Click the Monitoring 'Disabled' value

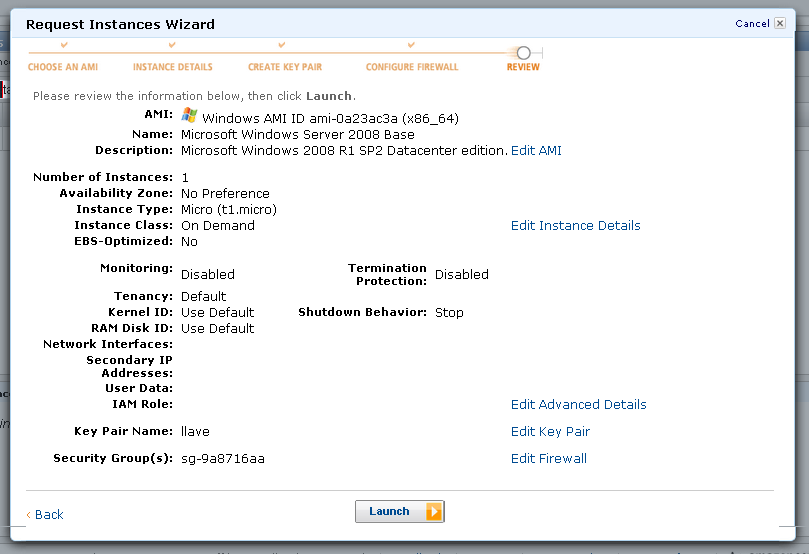point(208,274)
